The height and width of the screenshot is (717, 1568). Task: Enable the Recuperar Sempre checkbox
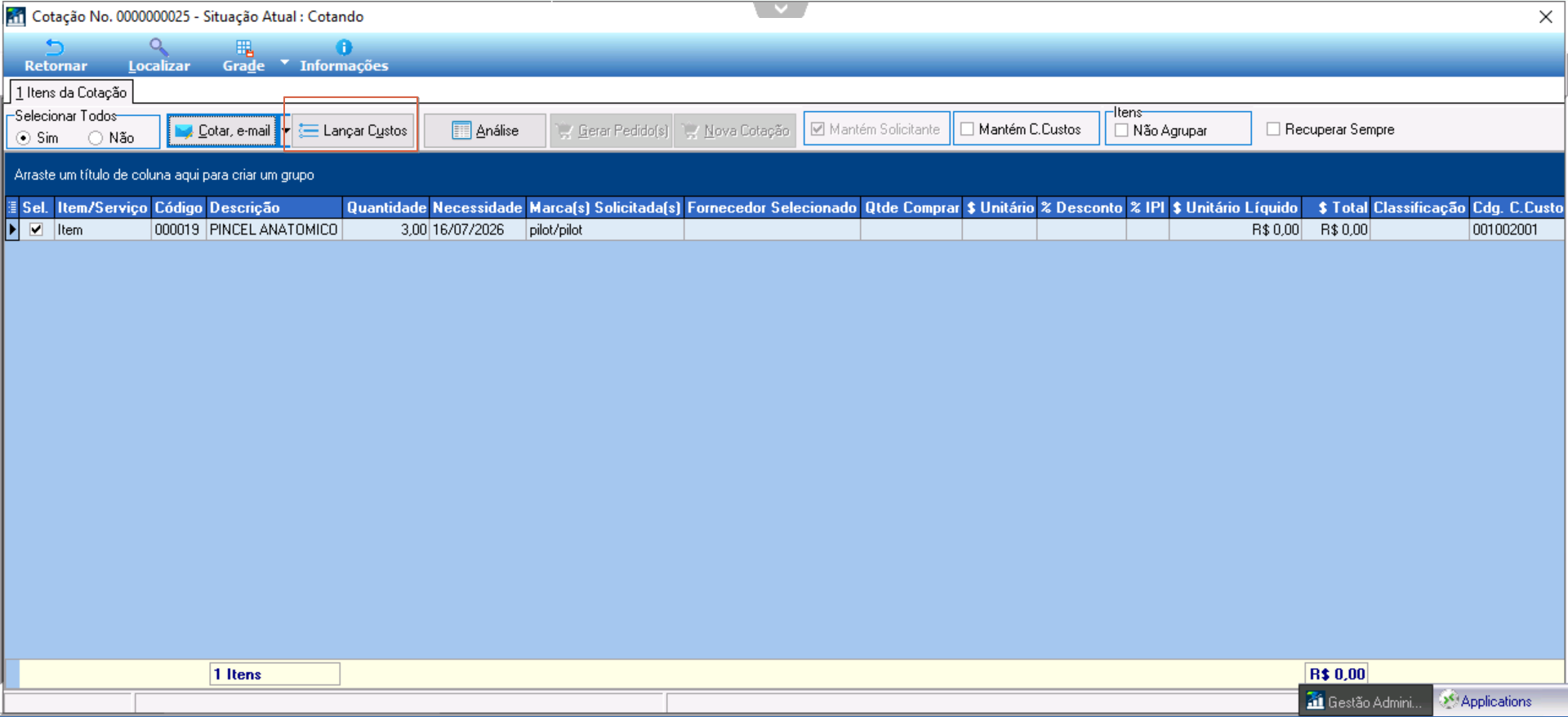tap(1272, 129)
